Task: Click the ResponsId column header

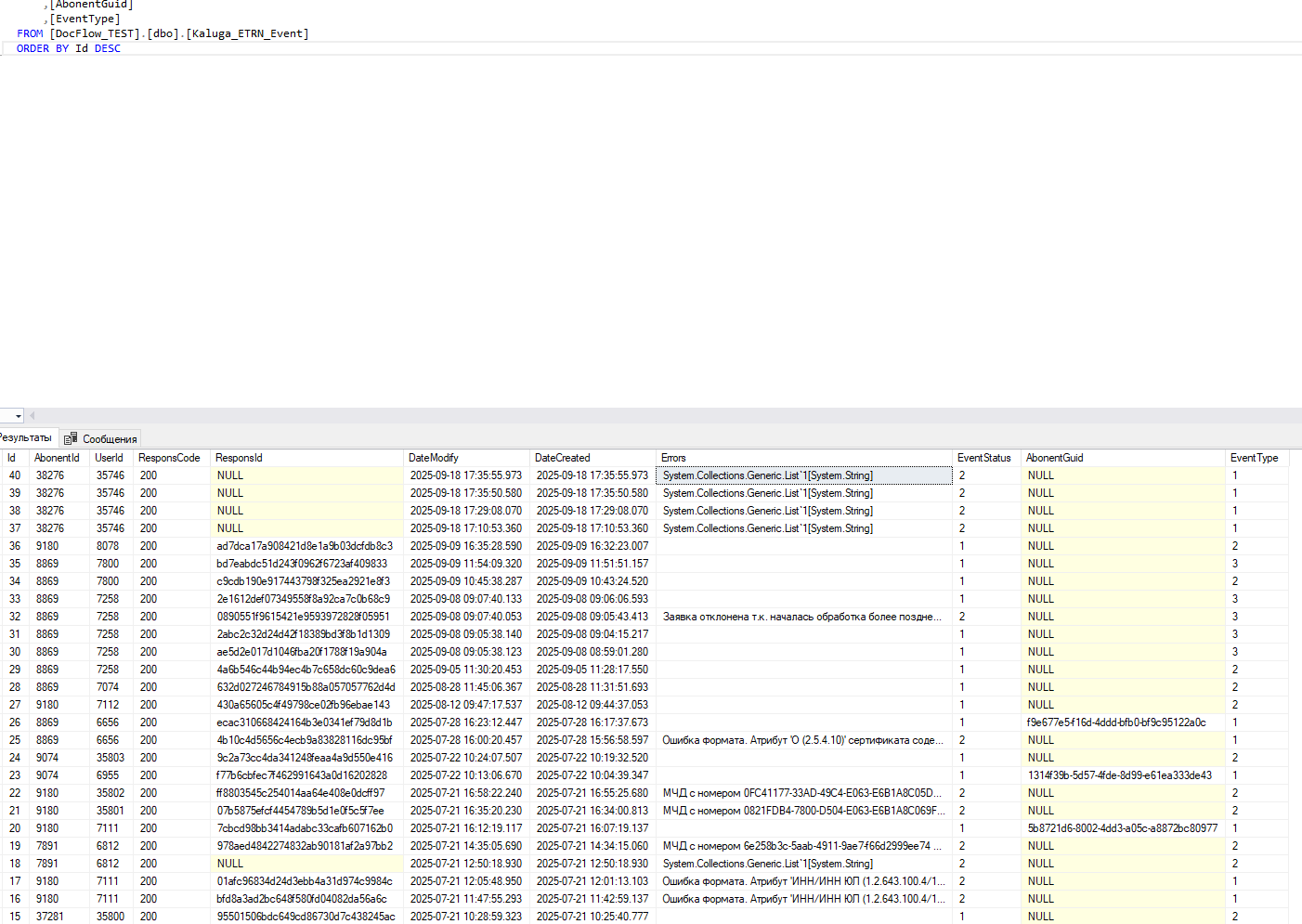Action: tap(306, 458)
